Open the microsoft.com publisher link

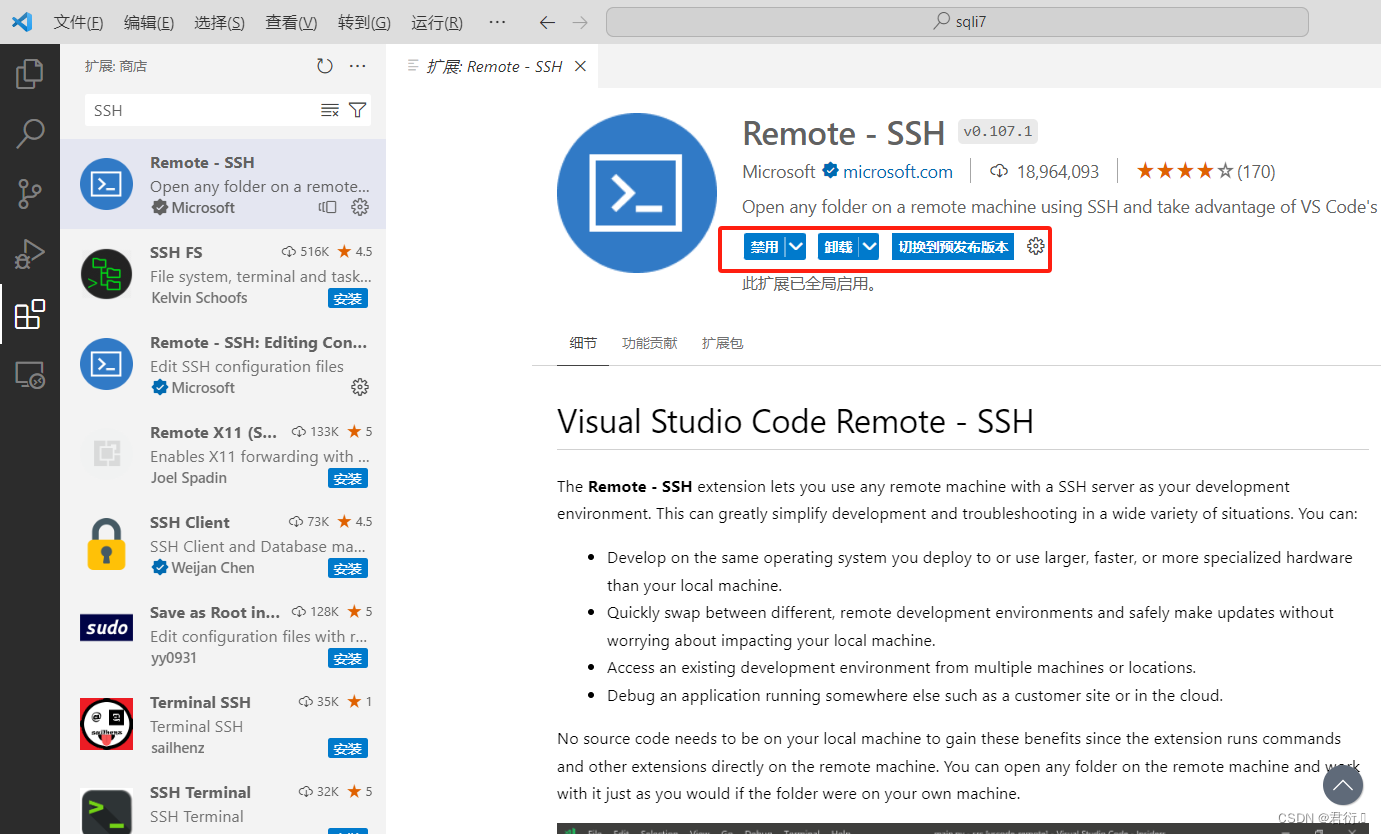click(x=897, y=172)
